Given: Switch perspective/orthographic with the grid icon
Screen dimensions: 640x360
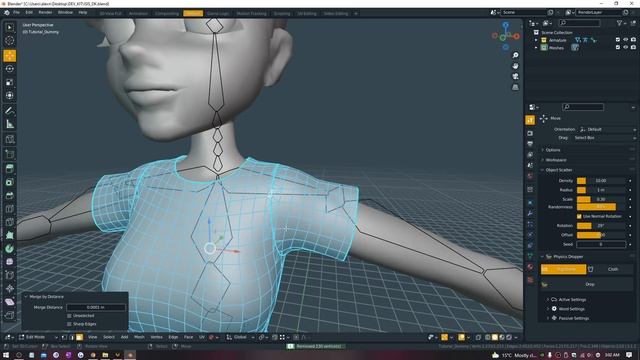Looking at the screenshot, I should pyautogui.click(x=515, y=87).
